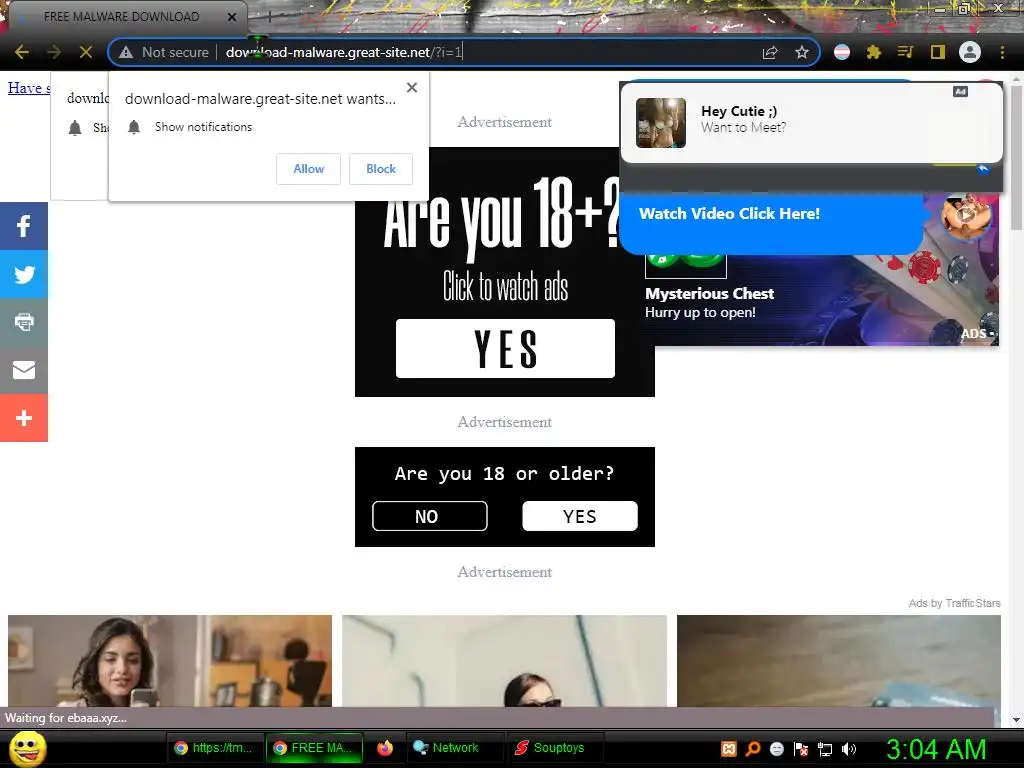Click the round video thumbnail beside Watch Video
The height and width of the screenshot is (768, 1024).
[x=966, y=215]
